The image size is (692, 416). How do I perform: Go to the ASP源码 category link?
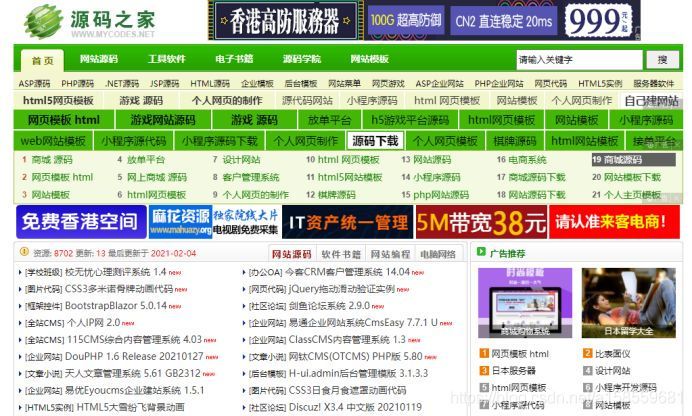(x=34, y=83)
